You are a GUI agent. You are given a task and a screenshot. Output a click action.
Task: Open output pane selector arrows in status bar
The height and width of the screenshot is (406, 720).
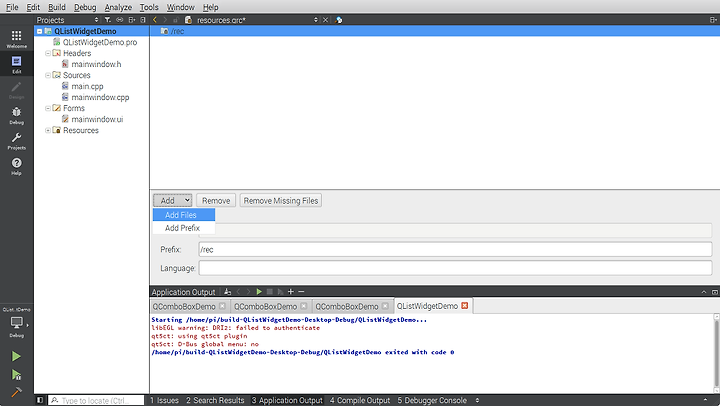click(478, 400)
